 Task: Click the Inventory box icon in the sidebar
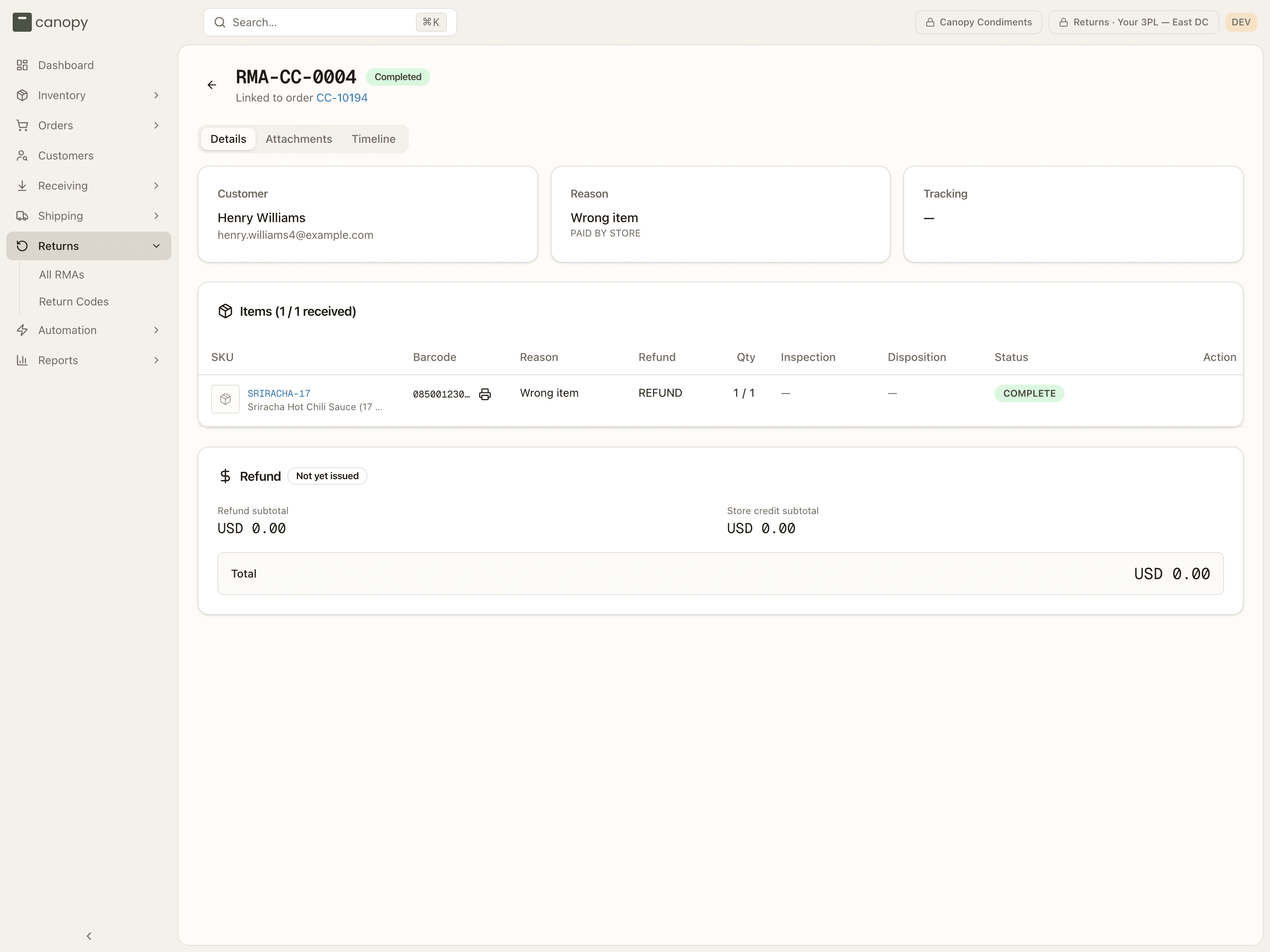[x=22, y=95]
